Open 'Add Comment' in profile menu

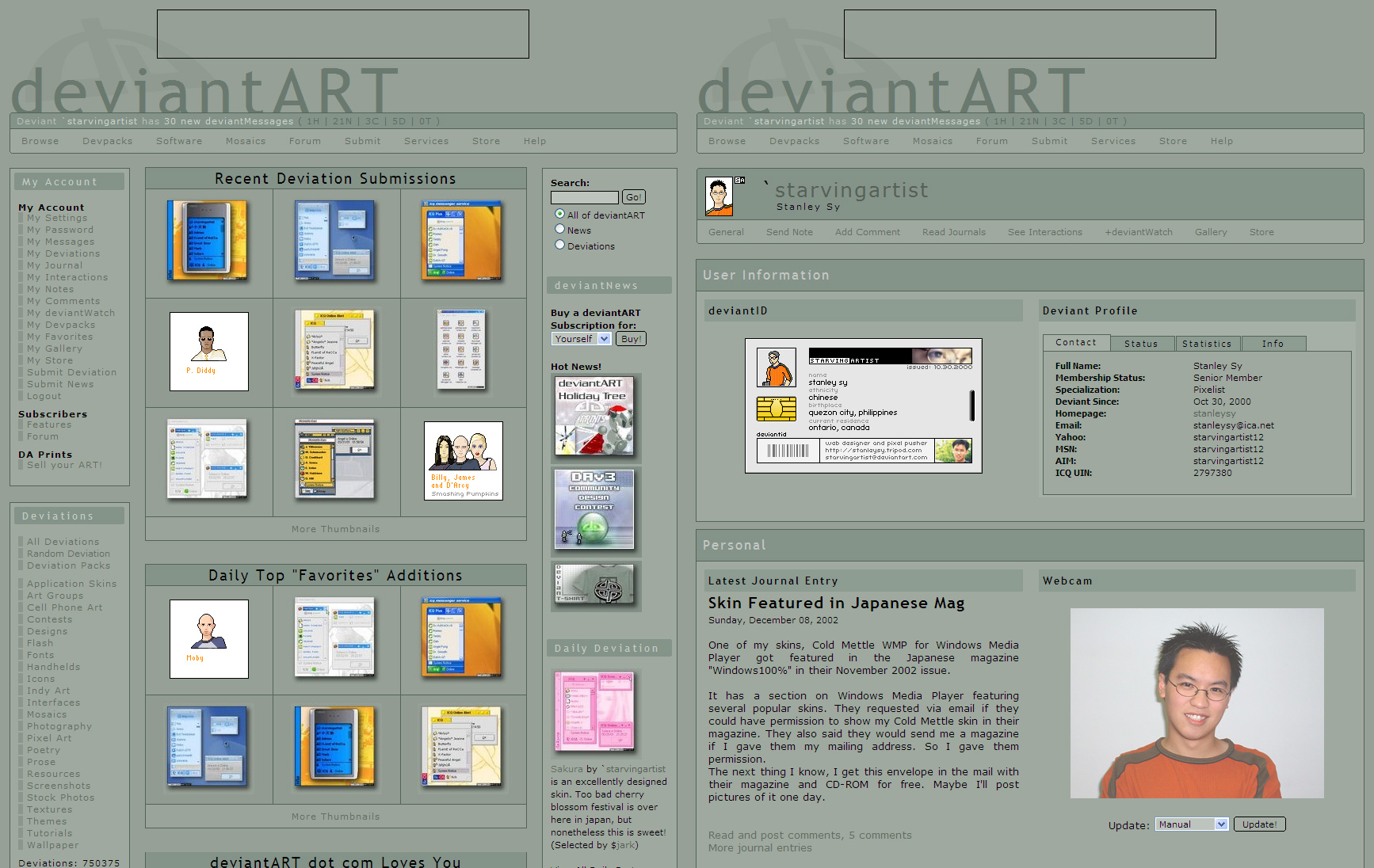868,232
